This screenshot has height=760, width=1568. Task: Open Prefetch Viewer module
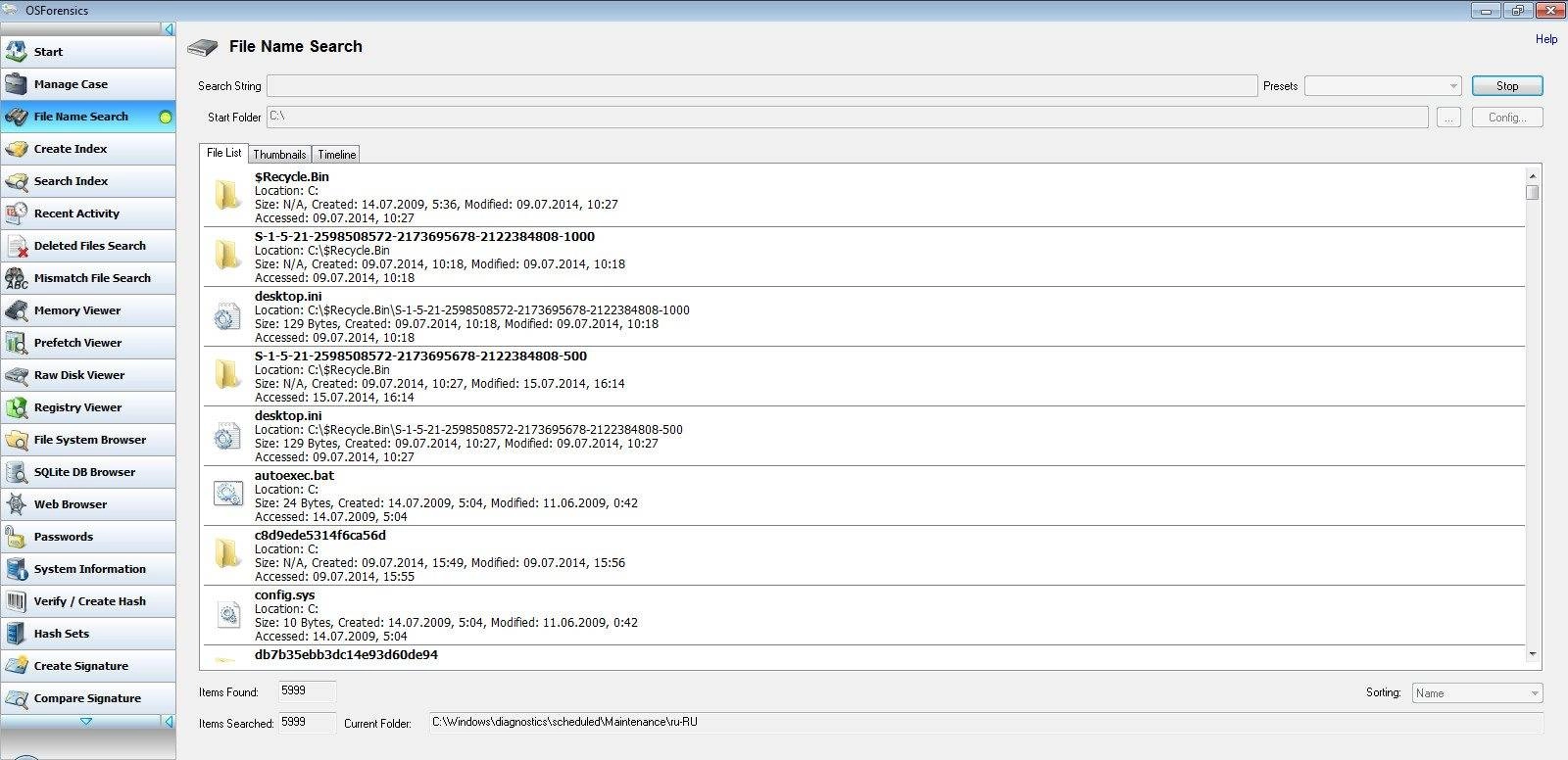[x=88, y=343]
